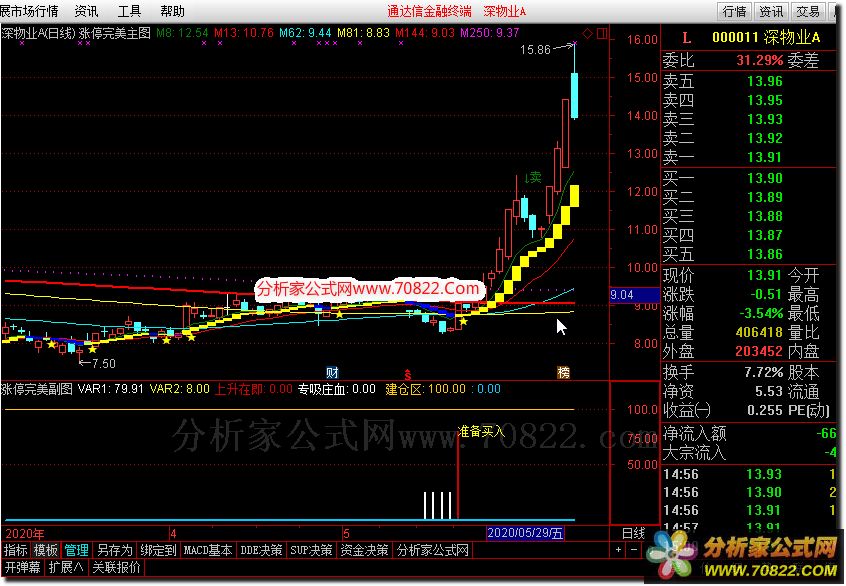
Task: Click the plus zoom button at bottom
Action: tap(618, 550)
